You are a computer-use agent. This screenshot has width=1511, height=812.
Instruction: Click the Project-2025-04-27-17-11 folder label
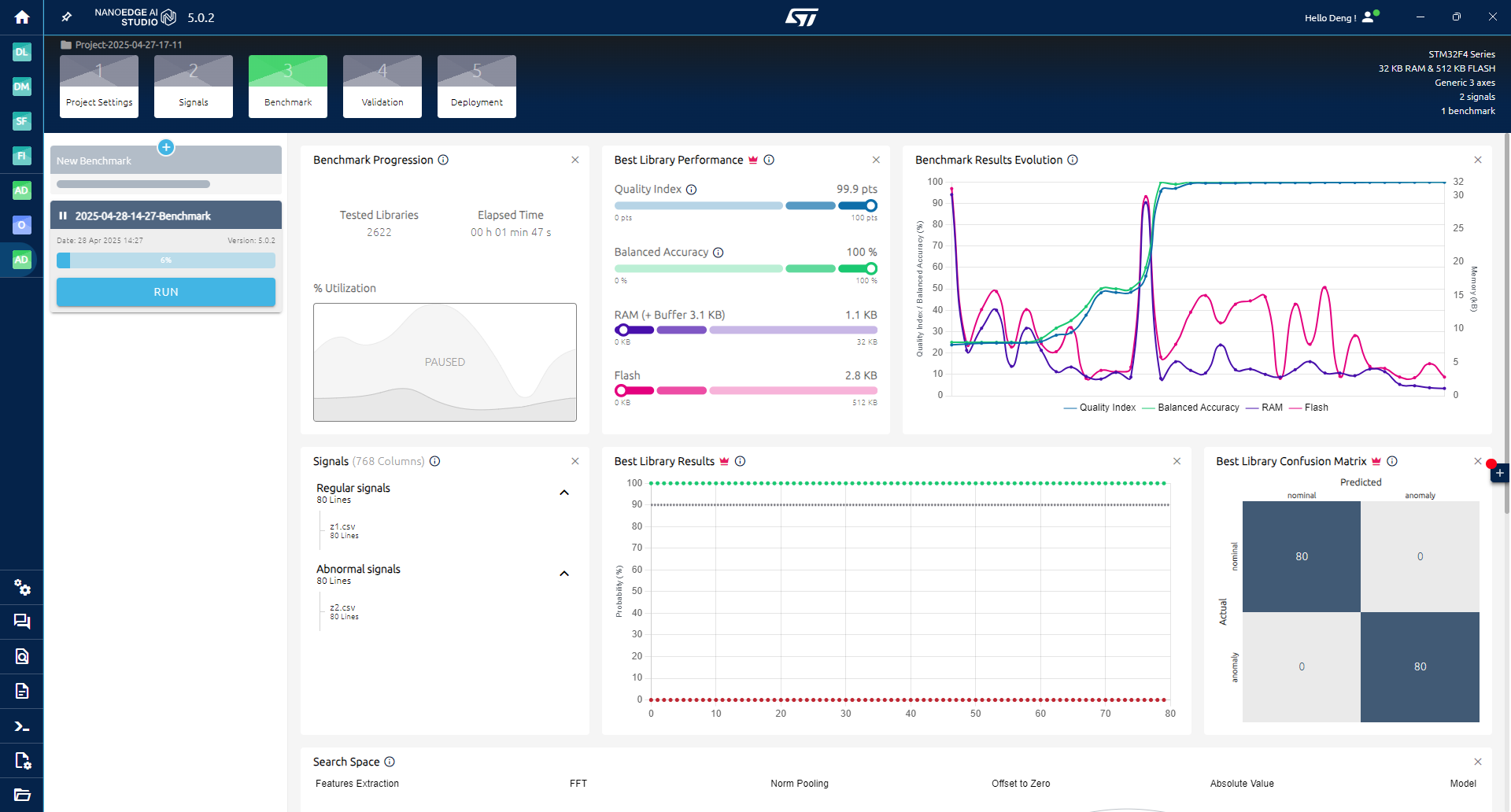pos(121,45)
